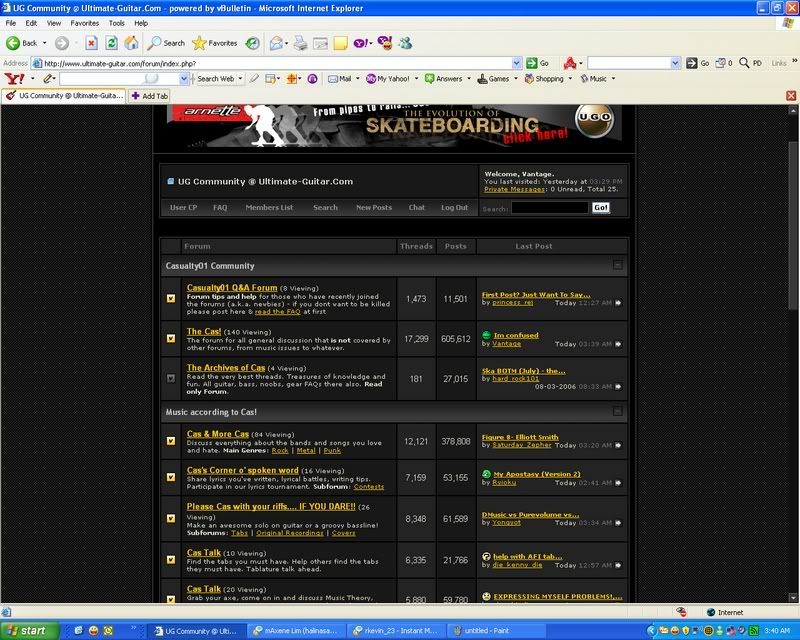Select UG Community browser tab

(64, 95)
